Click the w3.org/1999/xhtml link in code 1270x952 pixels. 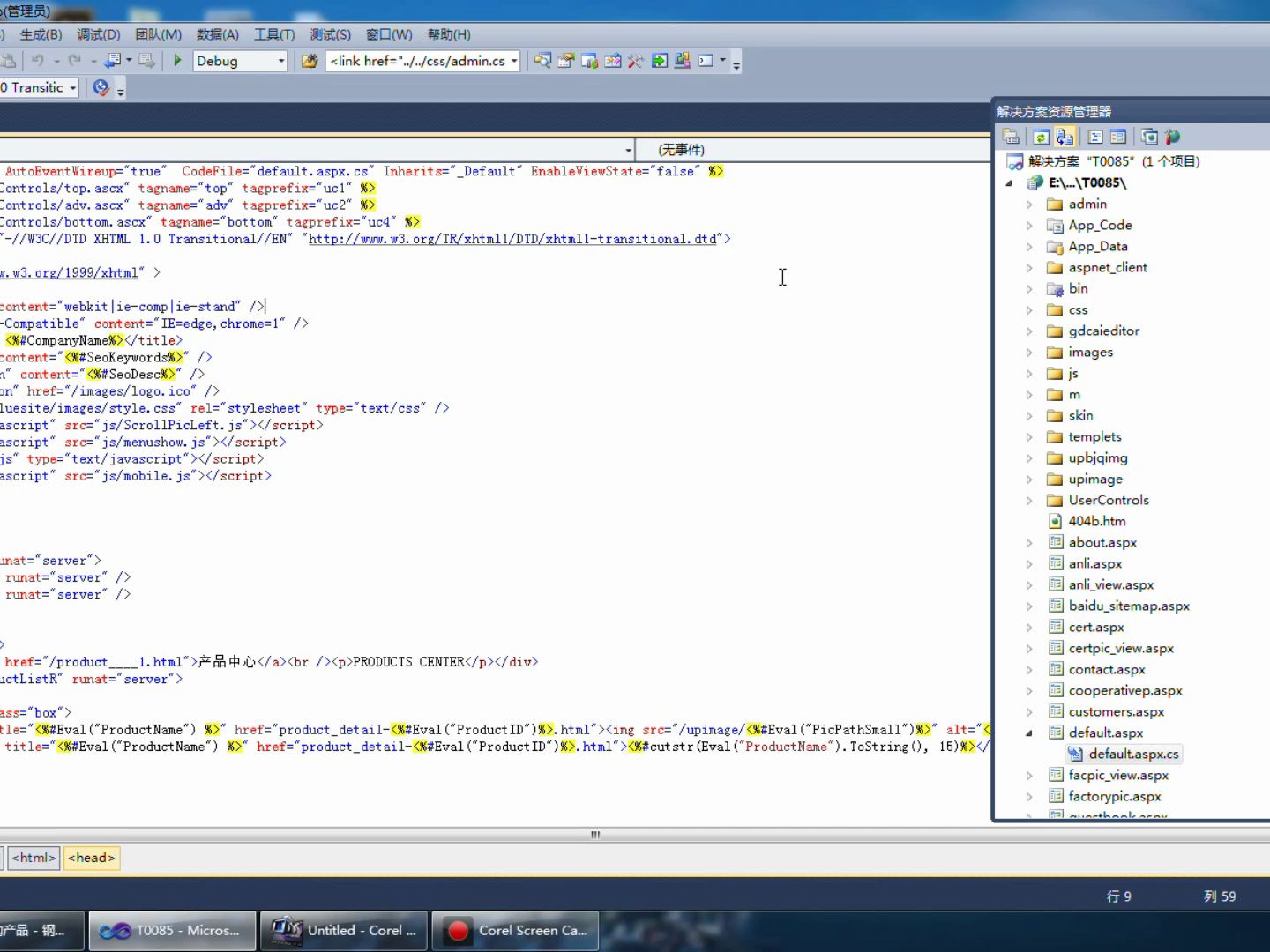pyautogui.click(x=69, y=273)
